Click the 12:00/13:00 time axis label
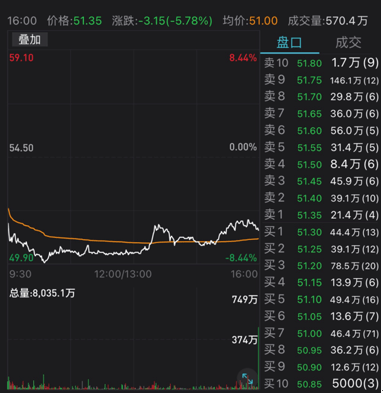 [123, 274]
